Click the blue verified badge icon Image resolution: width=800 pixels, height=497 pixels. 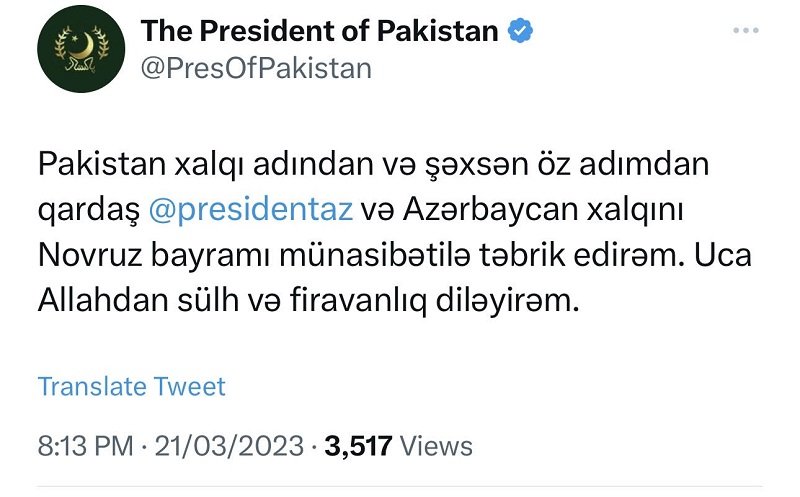click(x=520, y=31)
